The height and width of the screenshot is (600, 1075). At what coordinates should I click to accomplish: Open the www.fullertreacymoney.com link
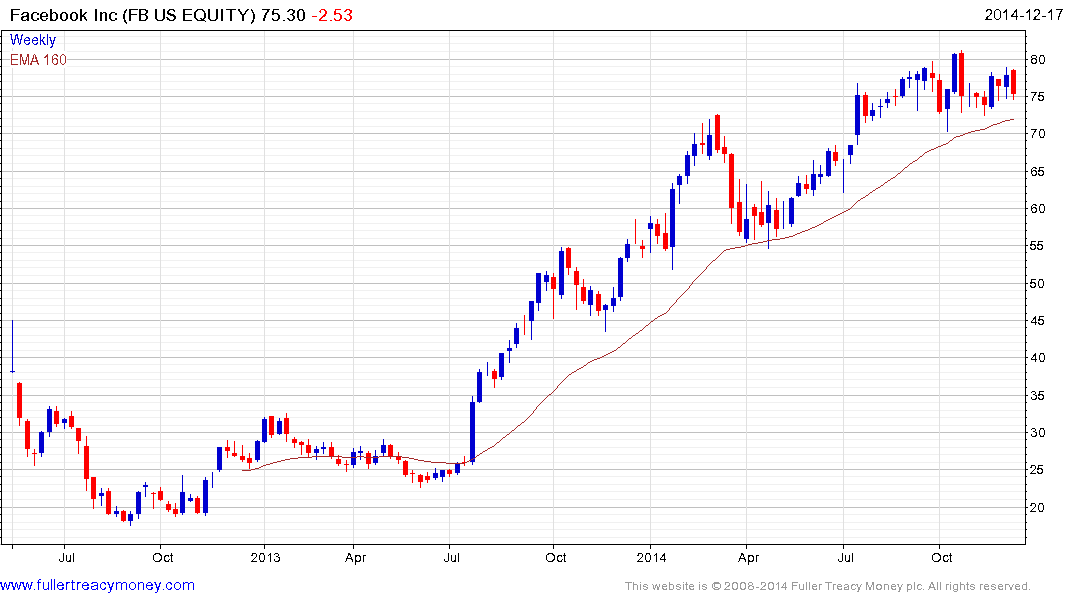tap(97, 585)
